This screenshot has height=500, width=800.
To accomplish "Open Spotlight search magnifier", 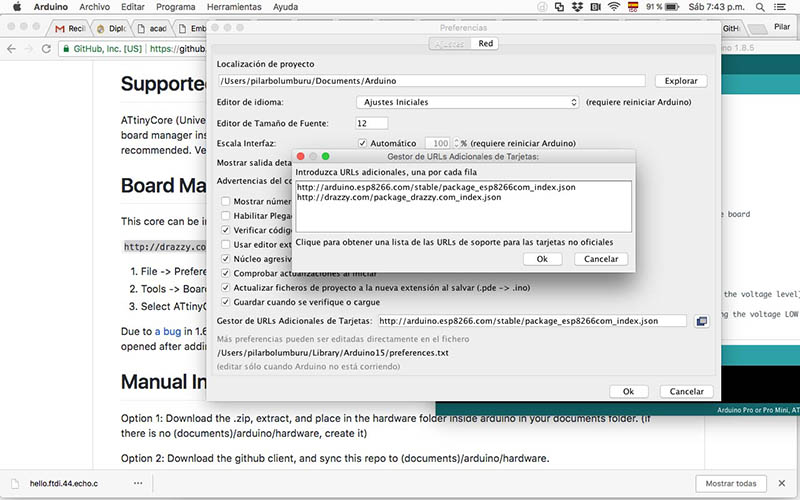I will coord(760,7).
